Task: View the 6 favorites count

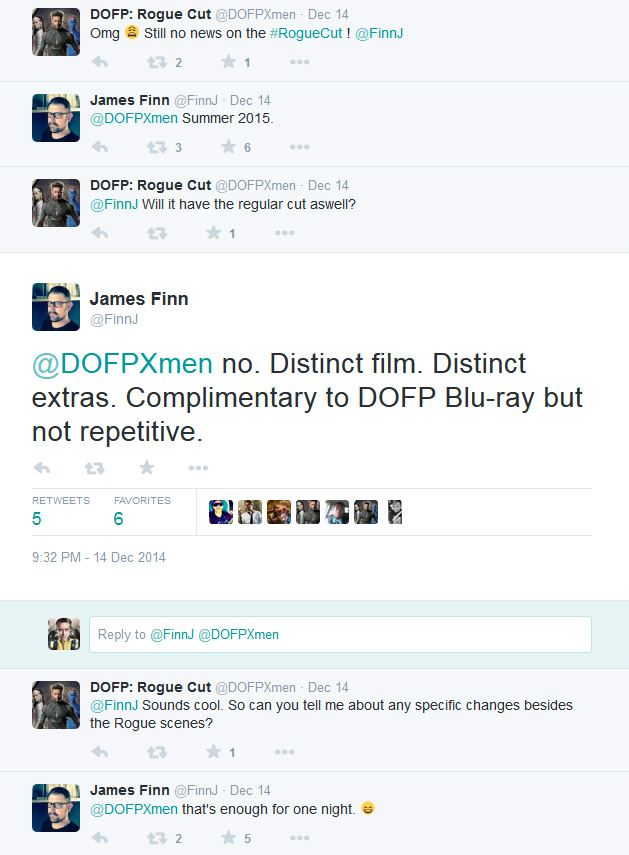Action: click(x=118, y=519)
